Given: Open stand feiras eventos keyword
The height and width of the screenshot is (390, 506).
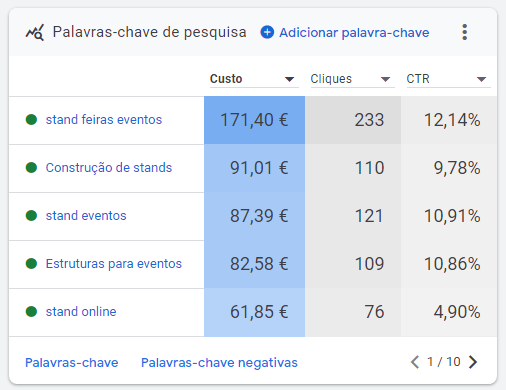Looking at the screenshot, I should pyautogui.click(x=104, y=119).
